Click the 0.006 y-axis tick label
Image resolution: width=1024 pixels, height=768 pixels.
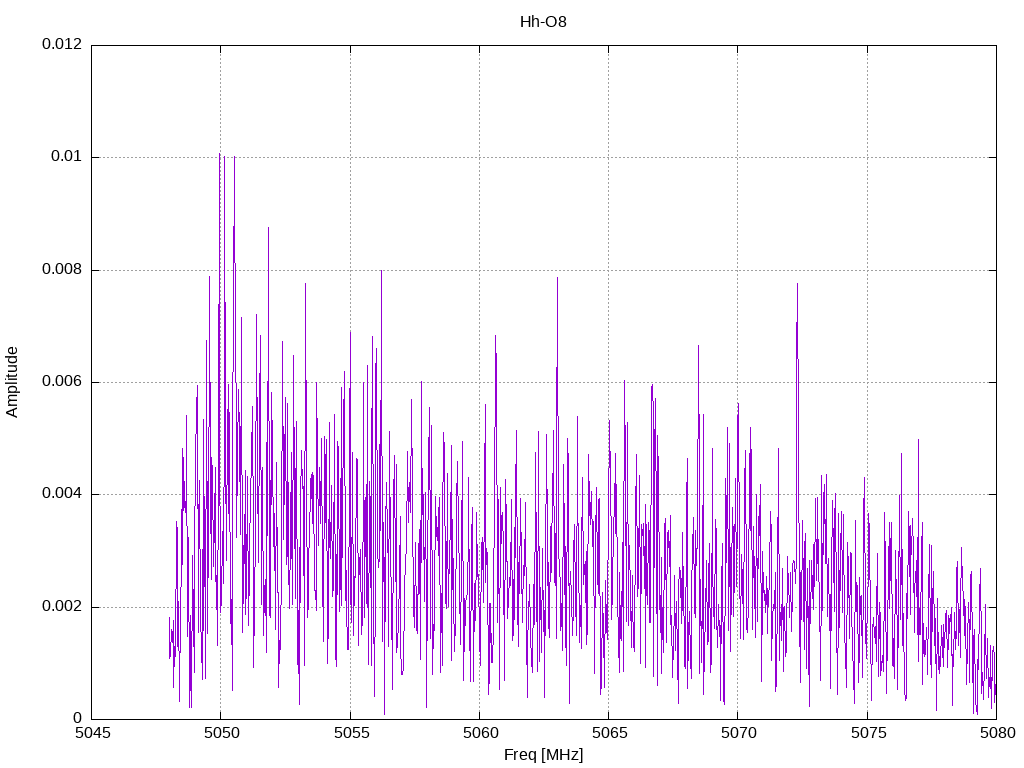tap(62, 381)
